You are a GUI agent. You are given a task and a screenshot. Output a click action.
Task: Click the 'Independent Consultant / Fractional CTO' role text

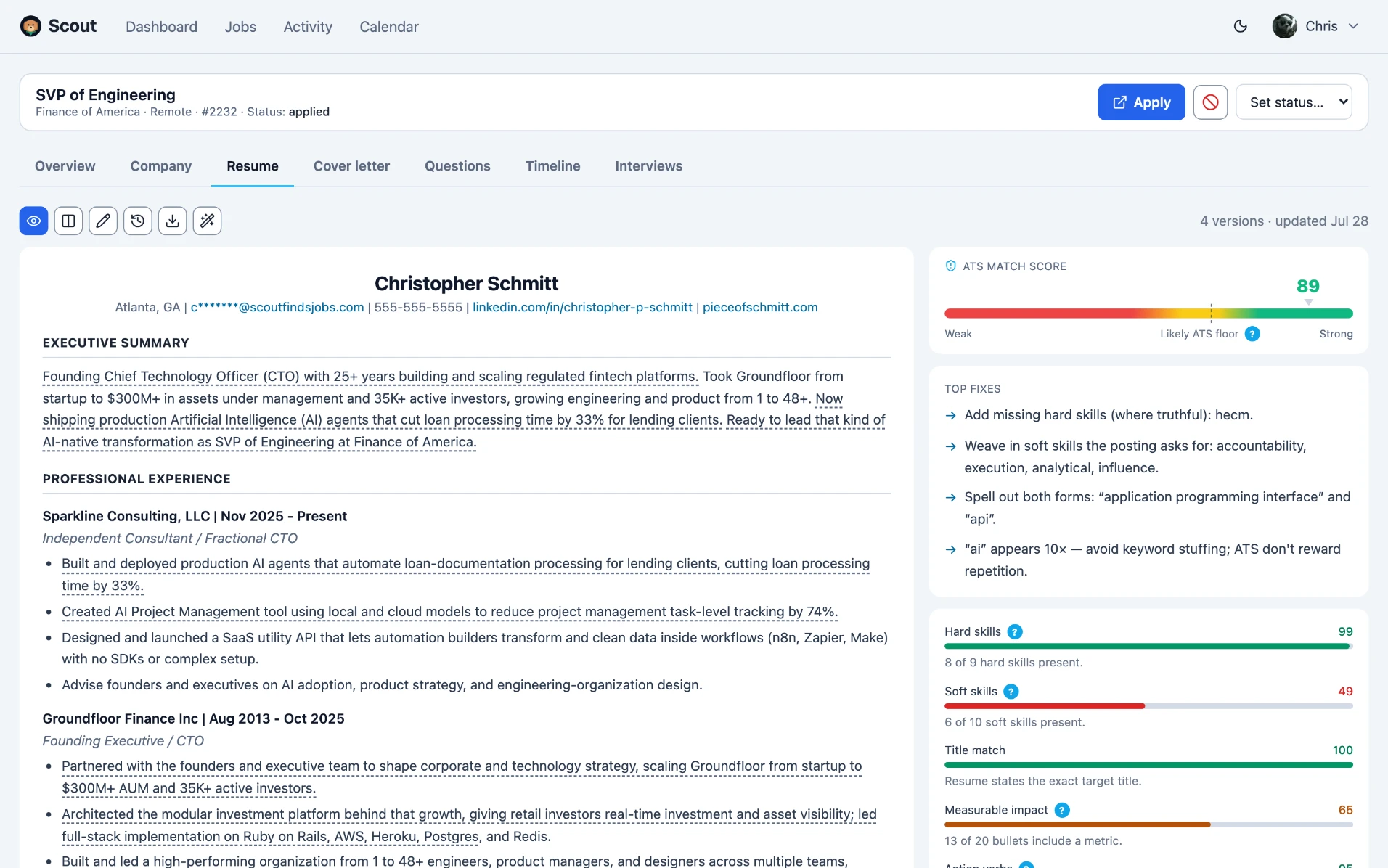click(x=170, y=539)
